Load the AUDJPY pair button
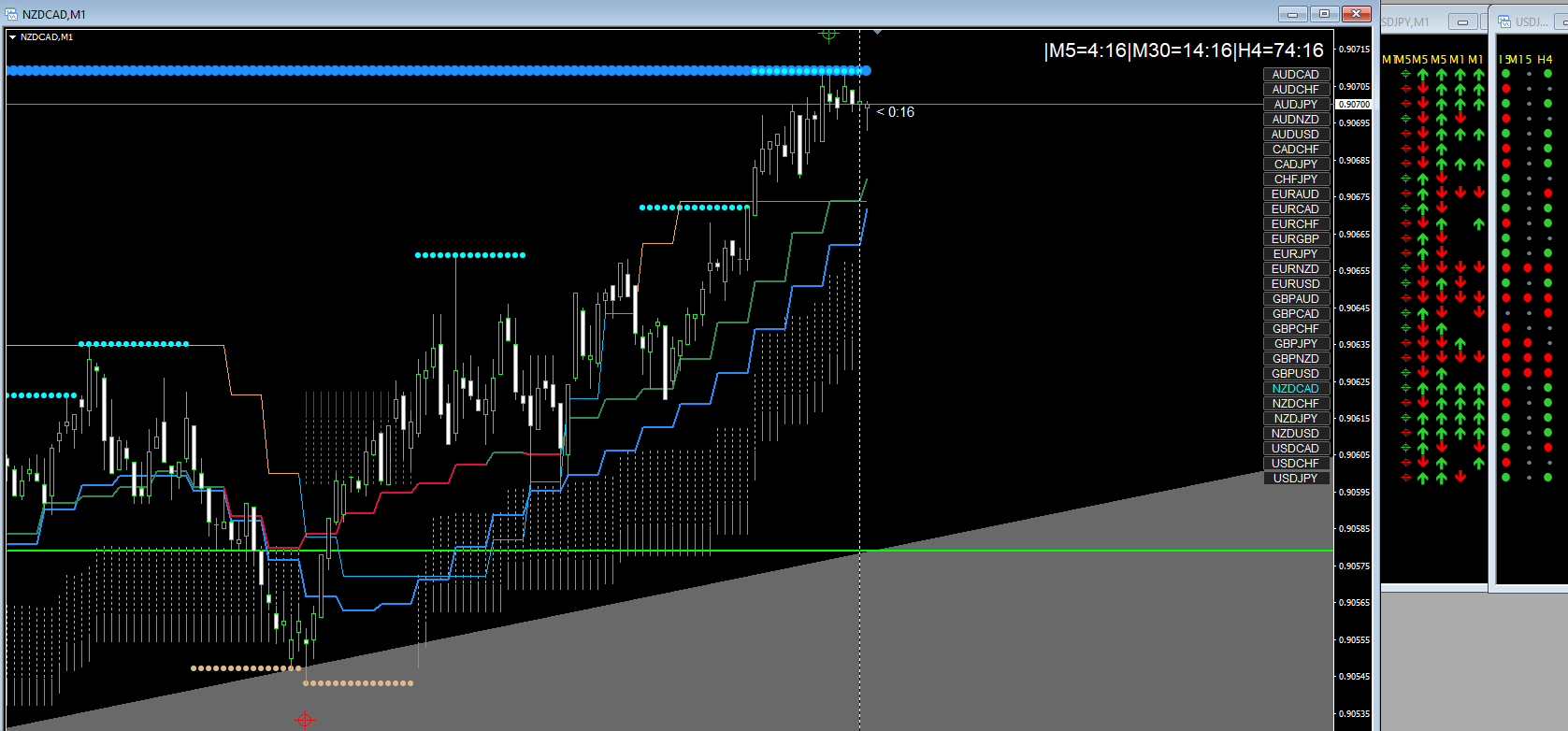The image size is (1568, 731). pos(1296,105)
